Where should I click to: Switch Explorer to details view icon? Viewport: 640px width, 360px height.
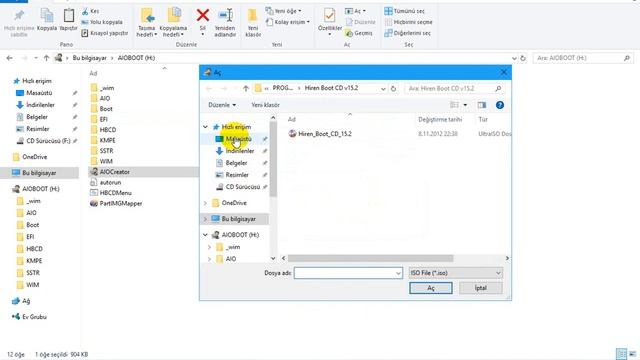click(x=621, y=354)
